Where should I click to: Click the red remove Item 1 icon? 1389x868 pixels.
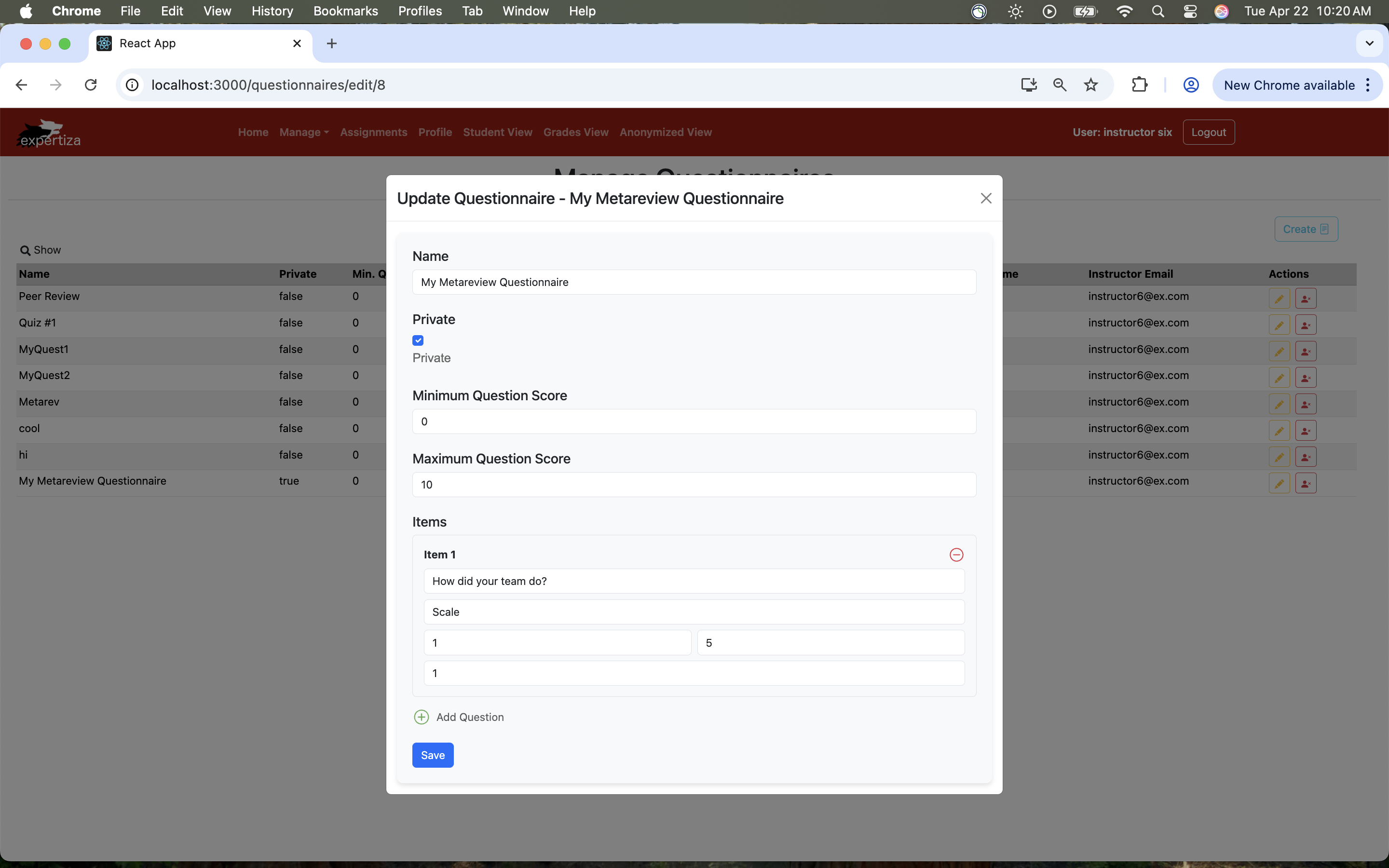click(x=956, y=555)
